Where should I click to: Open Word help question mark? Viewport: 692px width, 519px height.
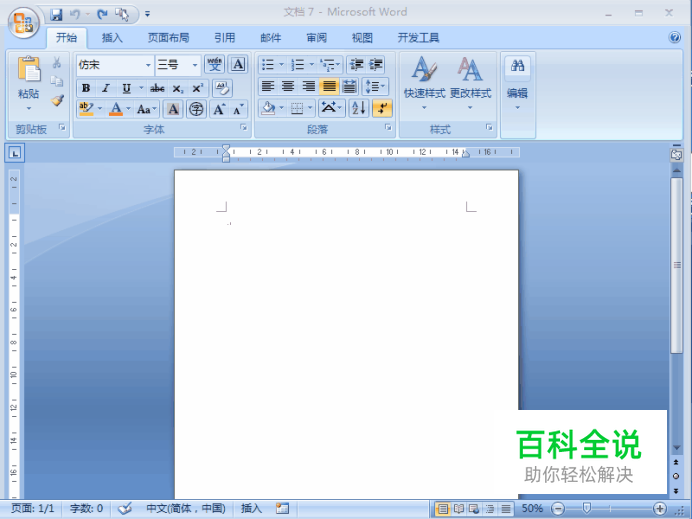(674, 37)
